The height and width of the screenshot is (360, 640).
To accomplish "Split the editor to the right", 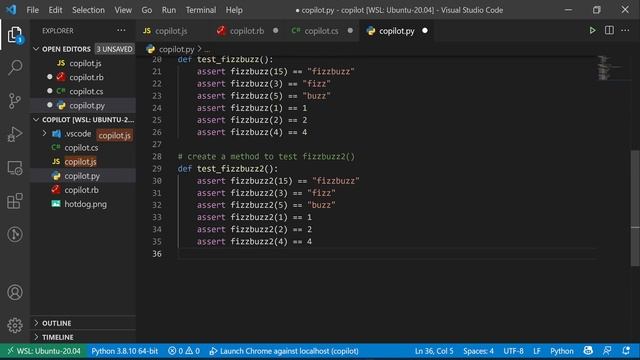I will 609,31.
